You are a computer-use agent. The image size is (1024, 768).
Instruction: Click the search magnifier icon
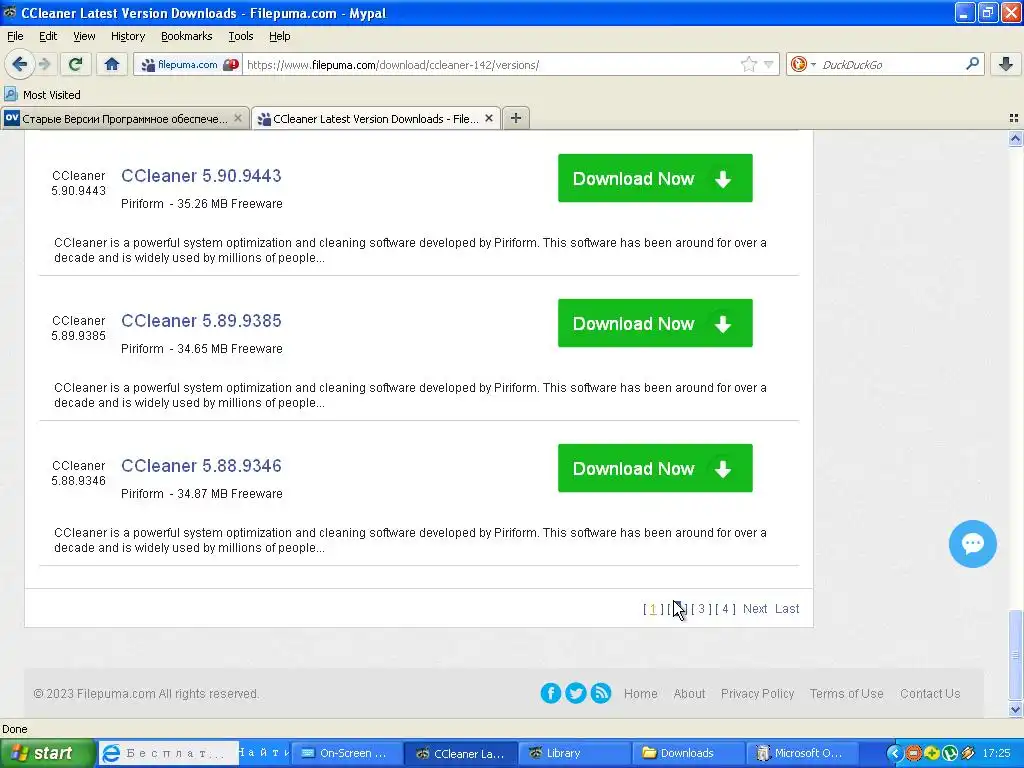coord(972,64)
